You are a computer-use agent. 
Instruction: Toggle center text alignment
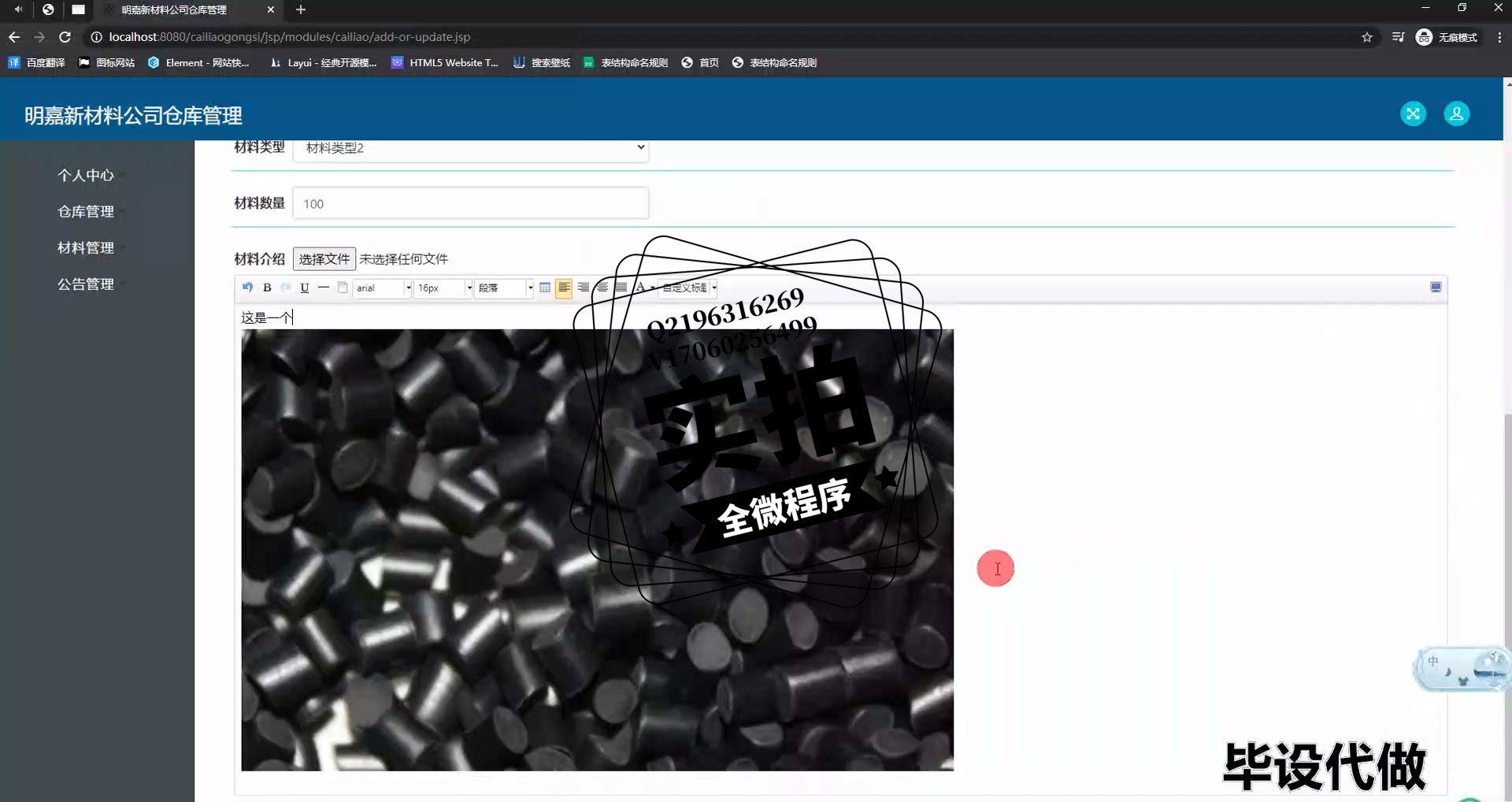pos(602,288)
